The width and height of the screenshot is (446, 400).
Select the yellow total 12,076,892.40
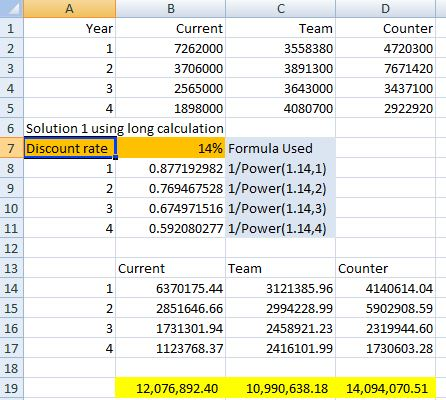pos(171,388)
